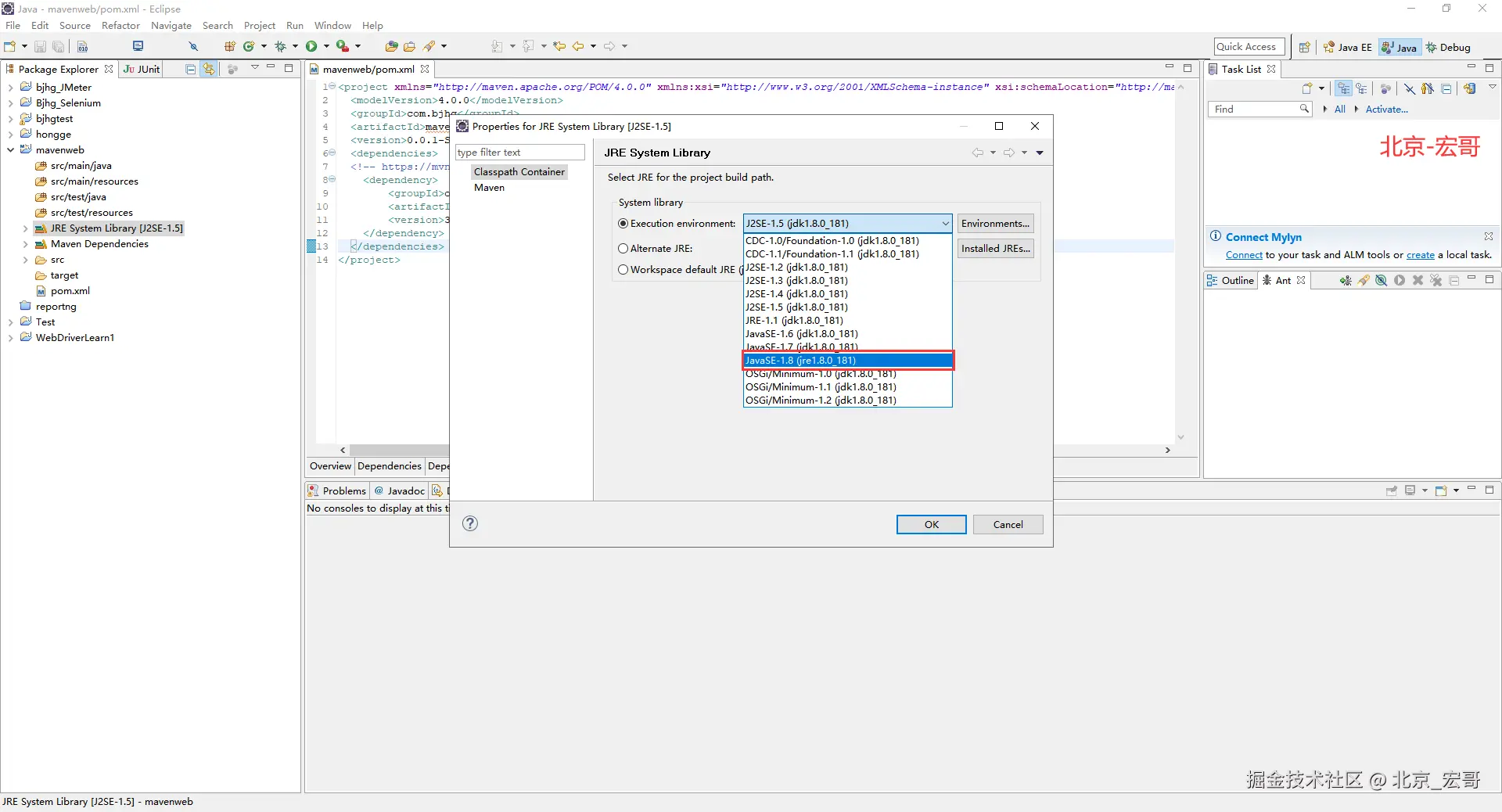Collapse All in Package Explorer
Viewport: 1502px width, 812px height.
pos(190,69)
